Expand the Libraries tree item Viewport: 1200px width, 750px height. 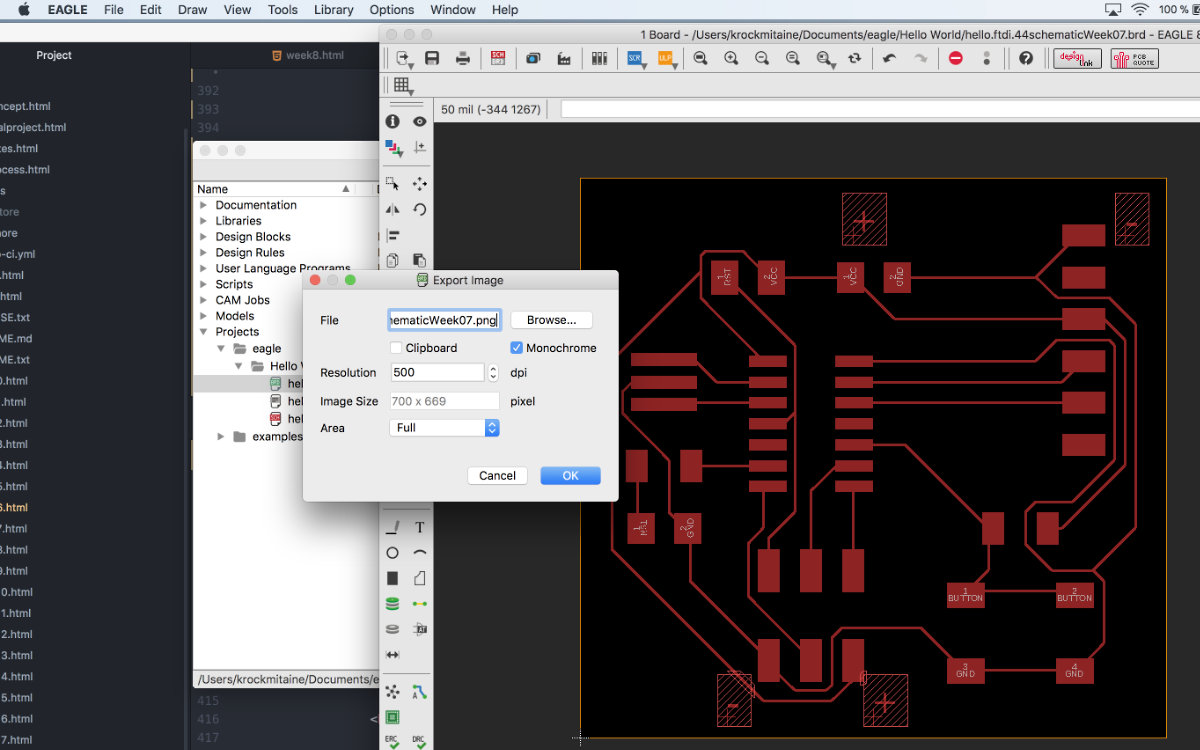tap(204, 221)
